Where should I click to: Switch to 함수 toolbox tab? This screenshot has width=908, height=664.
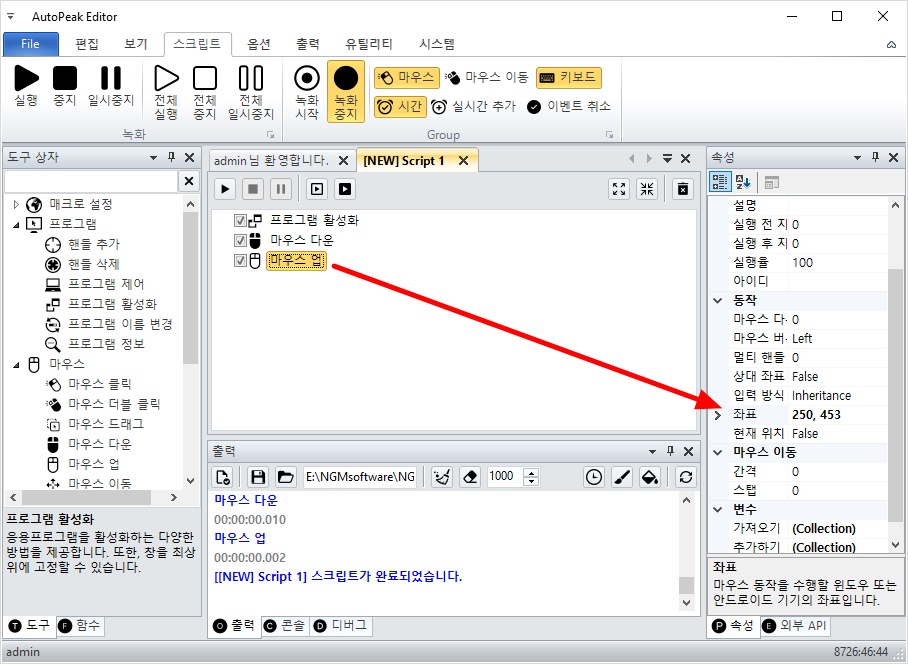[80, 626]
